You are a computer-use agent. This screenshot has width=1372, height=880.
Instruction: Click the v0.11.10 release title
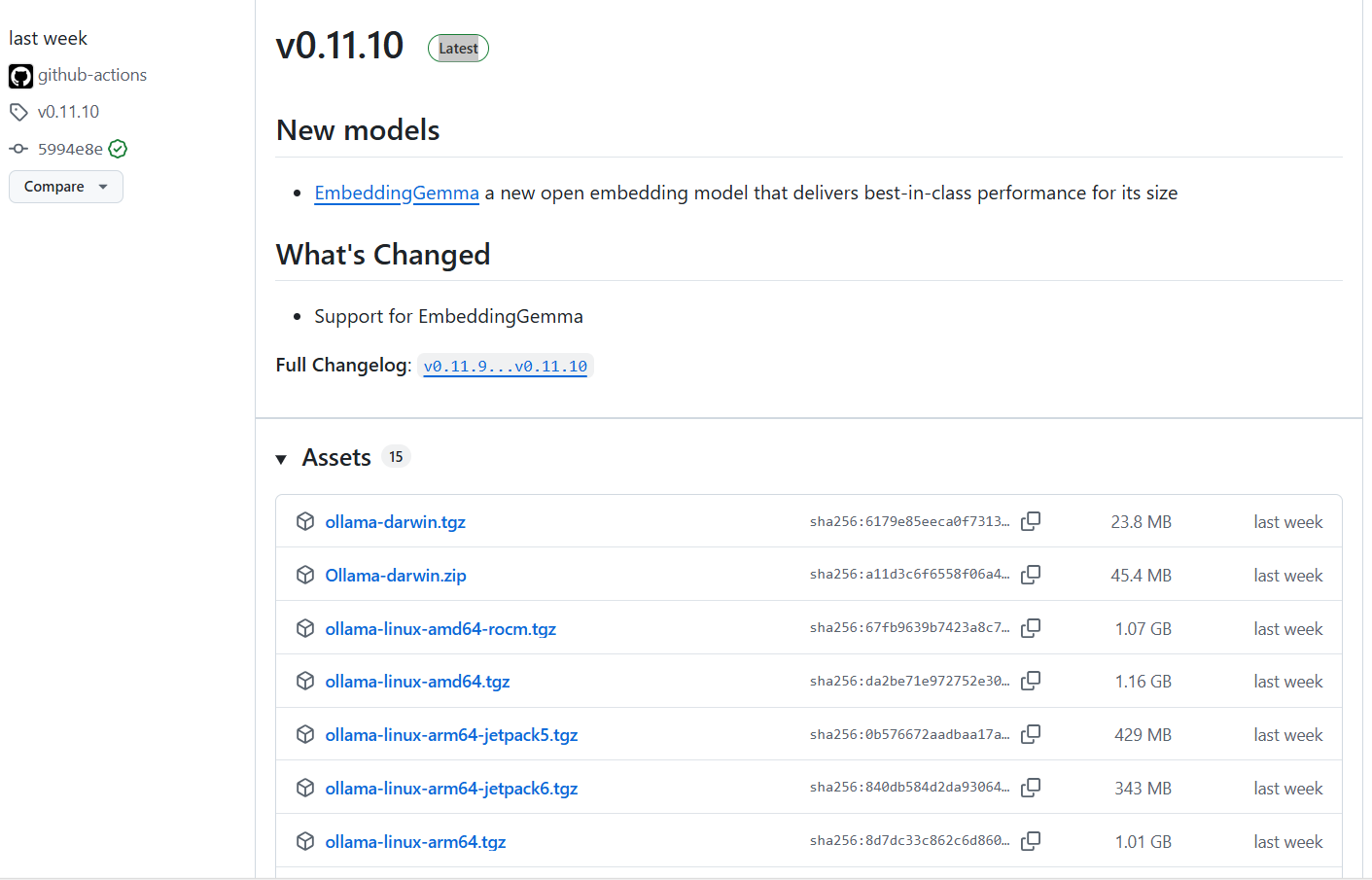339,46
